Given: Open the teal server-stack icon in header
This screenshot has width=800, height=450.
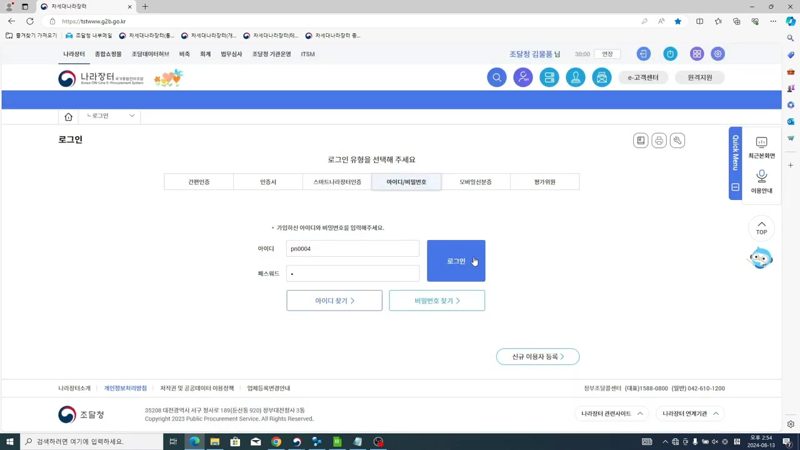Looking at the screenshot, I should point(549,78).
